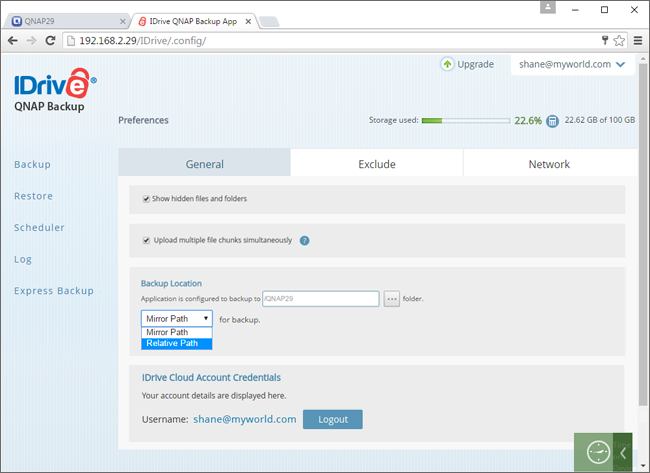Open Express Backup in the sidebar

pyautogui.click(x=54, y=291)
